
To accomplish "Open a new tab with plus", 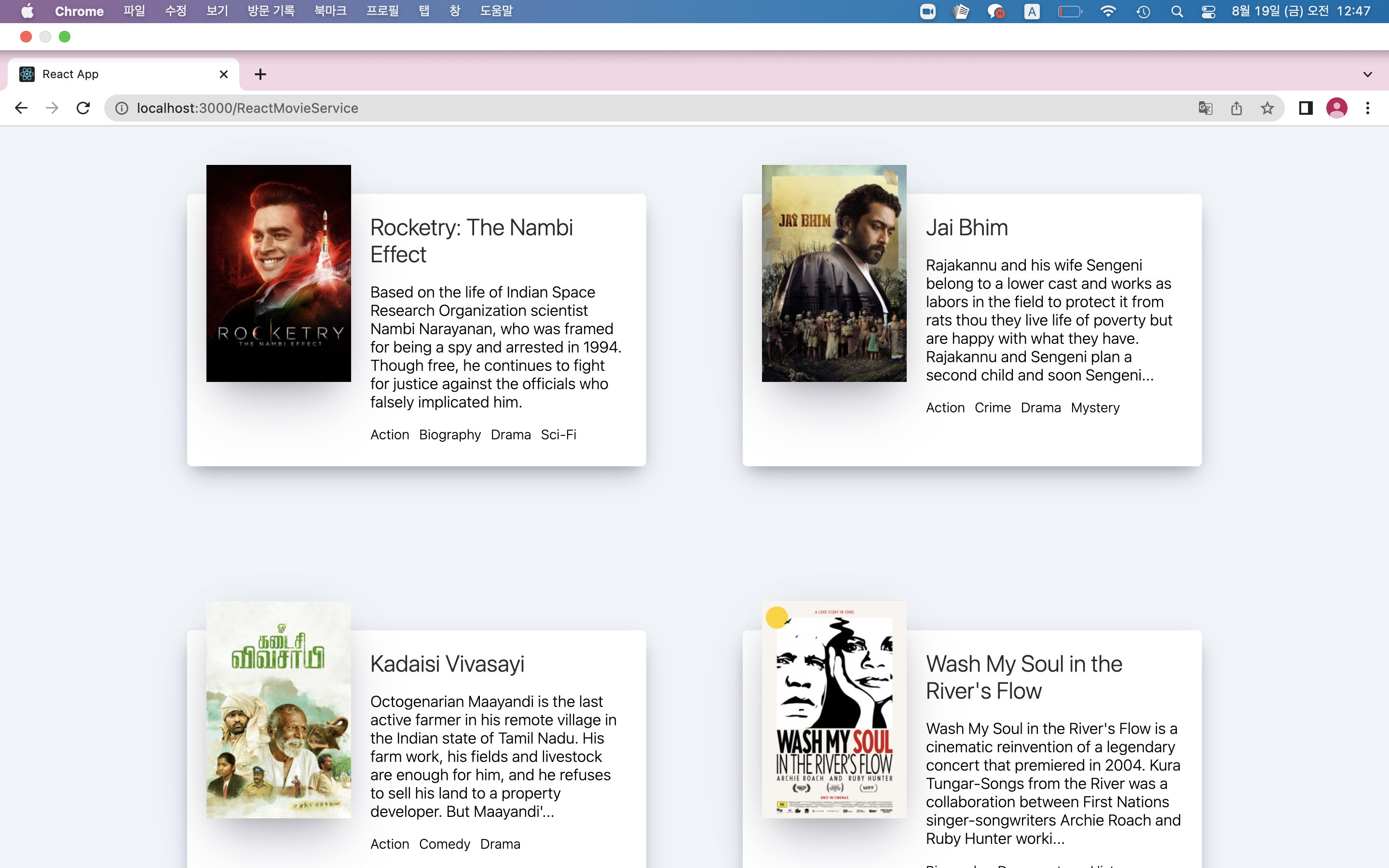I will pyautogui.click(x=260, y=74).
